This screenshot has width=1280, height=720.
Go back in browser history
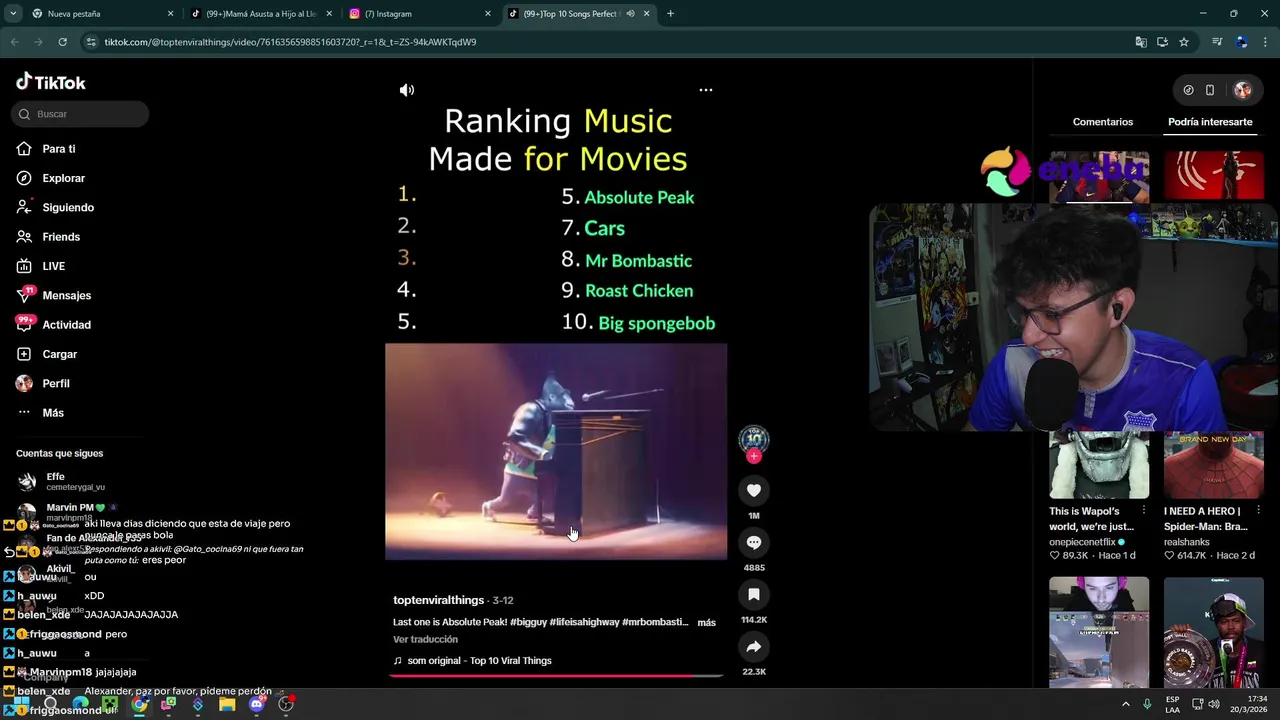[14, 42]
